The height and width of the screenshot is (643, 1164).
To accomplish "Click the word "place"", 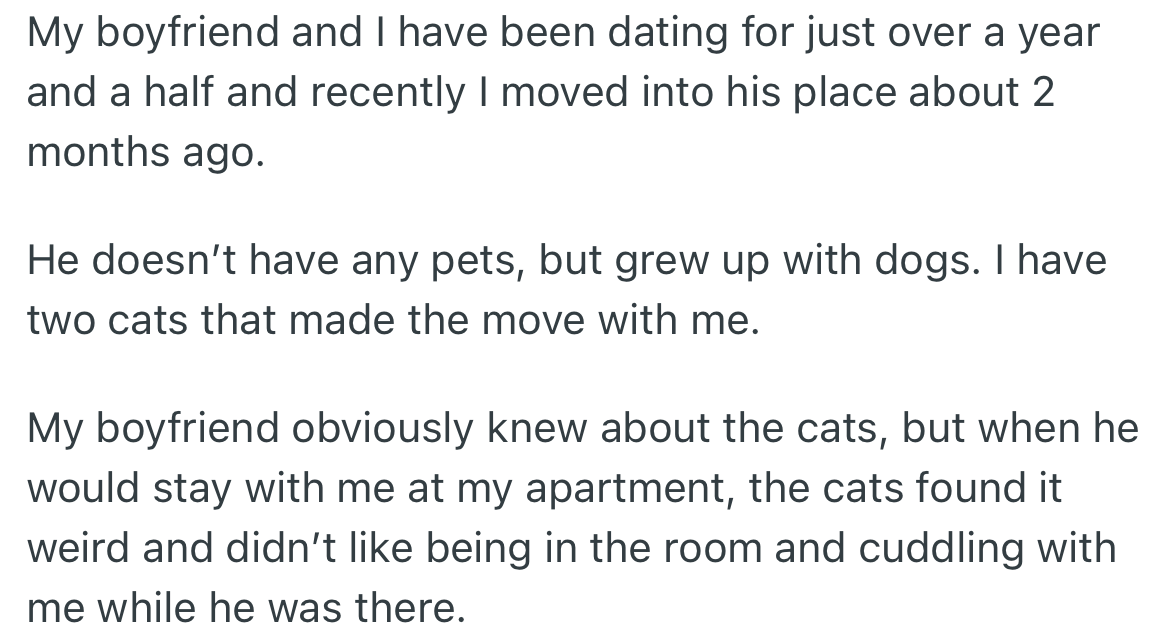I will [823, 93].
